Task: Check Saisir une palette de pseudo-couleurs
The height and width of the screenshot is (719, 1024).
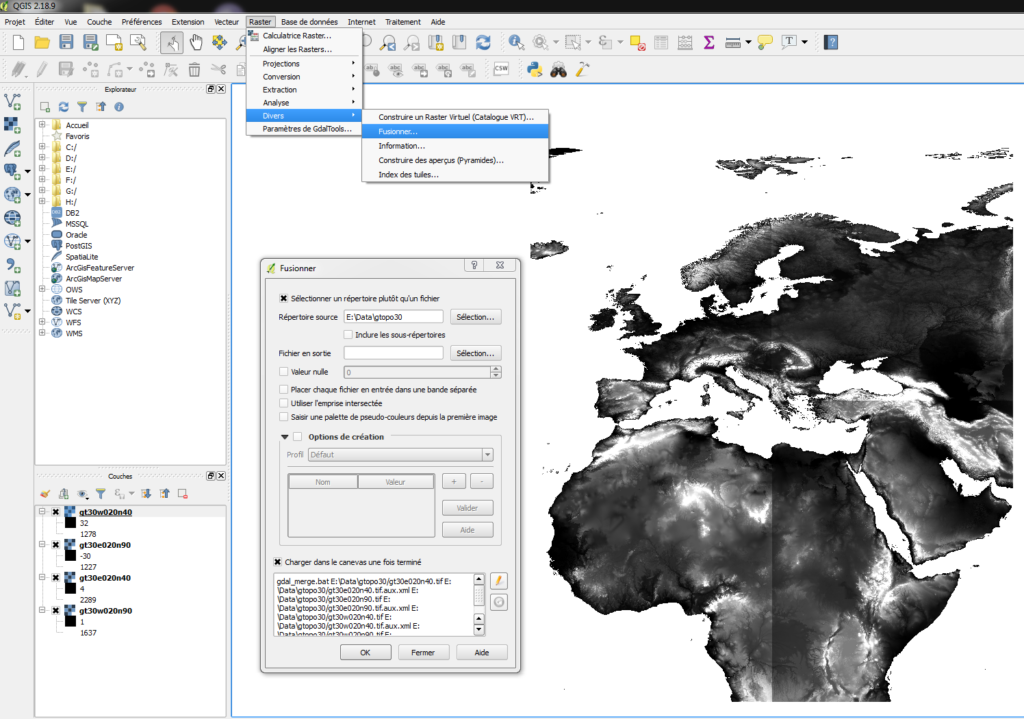Action: [x=283, y=417]
